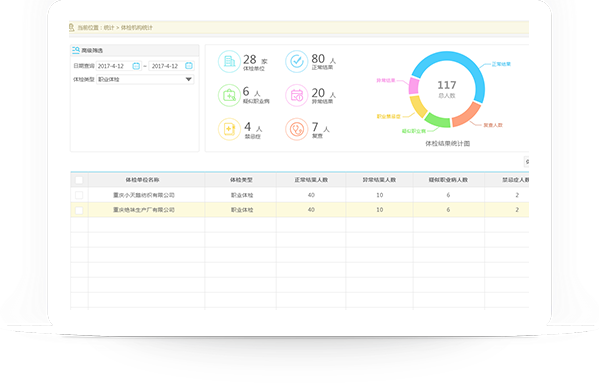Click the 异常结果人数 column header
Screen dimensions: 599x383
(379, 180)
